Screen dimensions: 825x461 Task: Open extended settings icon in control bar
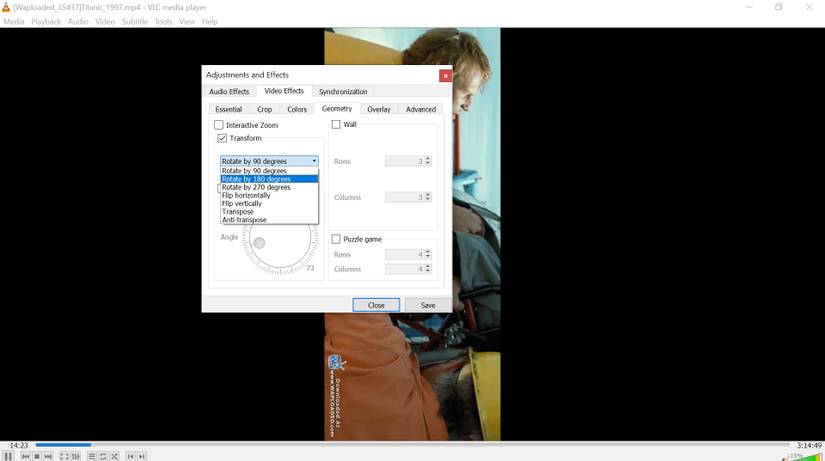pyautogui.click(x=76, y=456)
